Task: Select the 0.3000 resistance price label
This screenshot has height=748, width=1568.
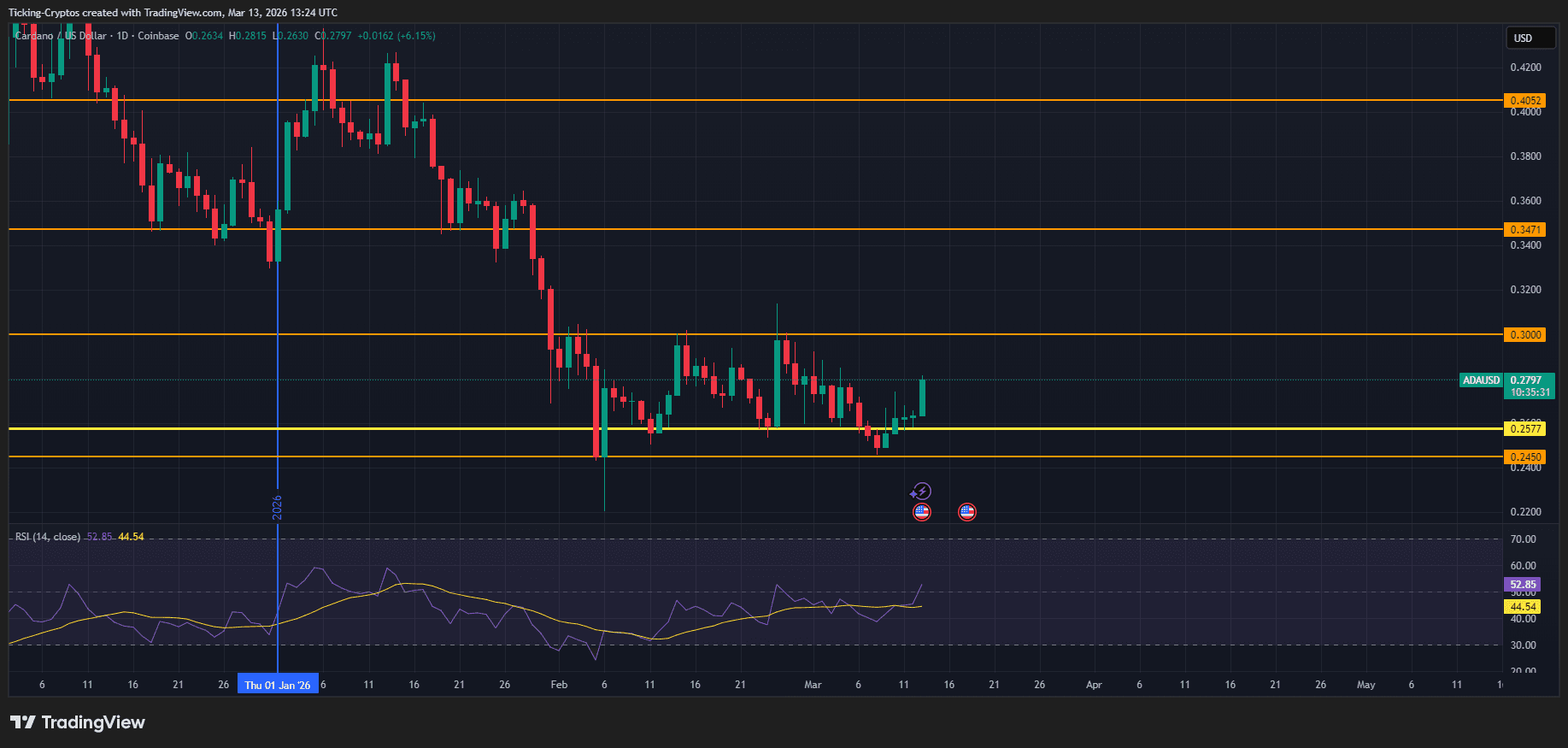Action: point(1524,335)
